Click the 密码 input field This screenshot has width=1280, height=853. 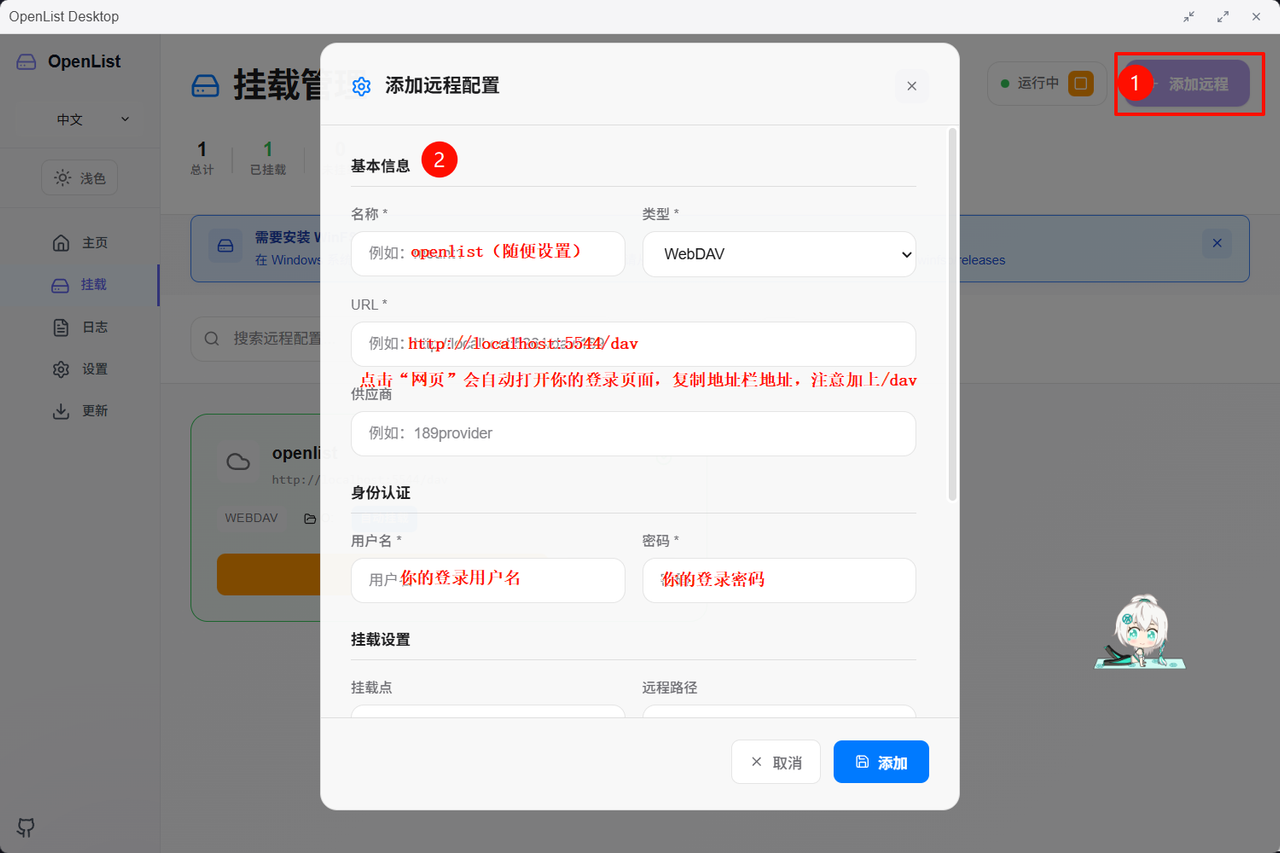tap(779, 580)
